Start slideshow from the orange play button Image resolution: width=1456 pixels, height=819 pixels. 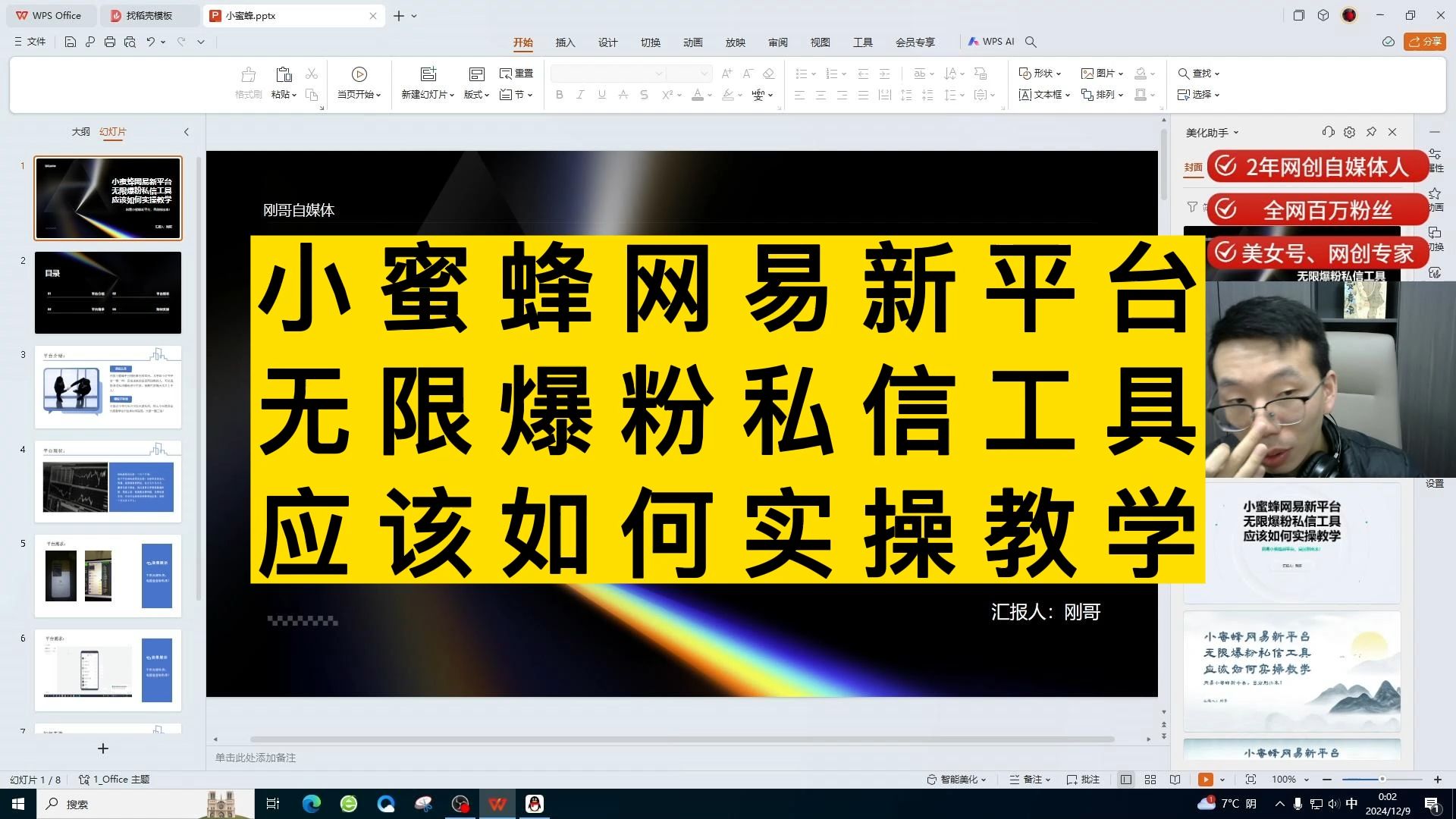1205,780
